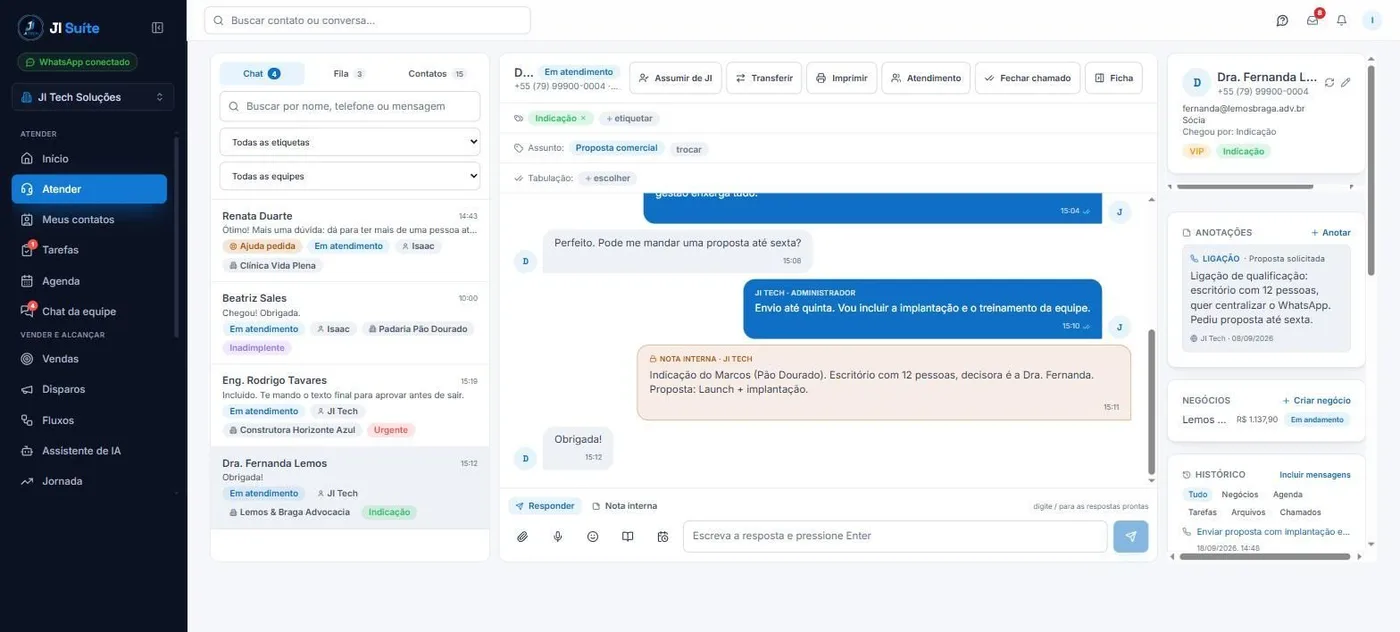Open the notifications bell
Image resolution: width=1400 pixels, height=632 pixels.
(1342, 20)
